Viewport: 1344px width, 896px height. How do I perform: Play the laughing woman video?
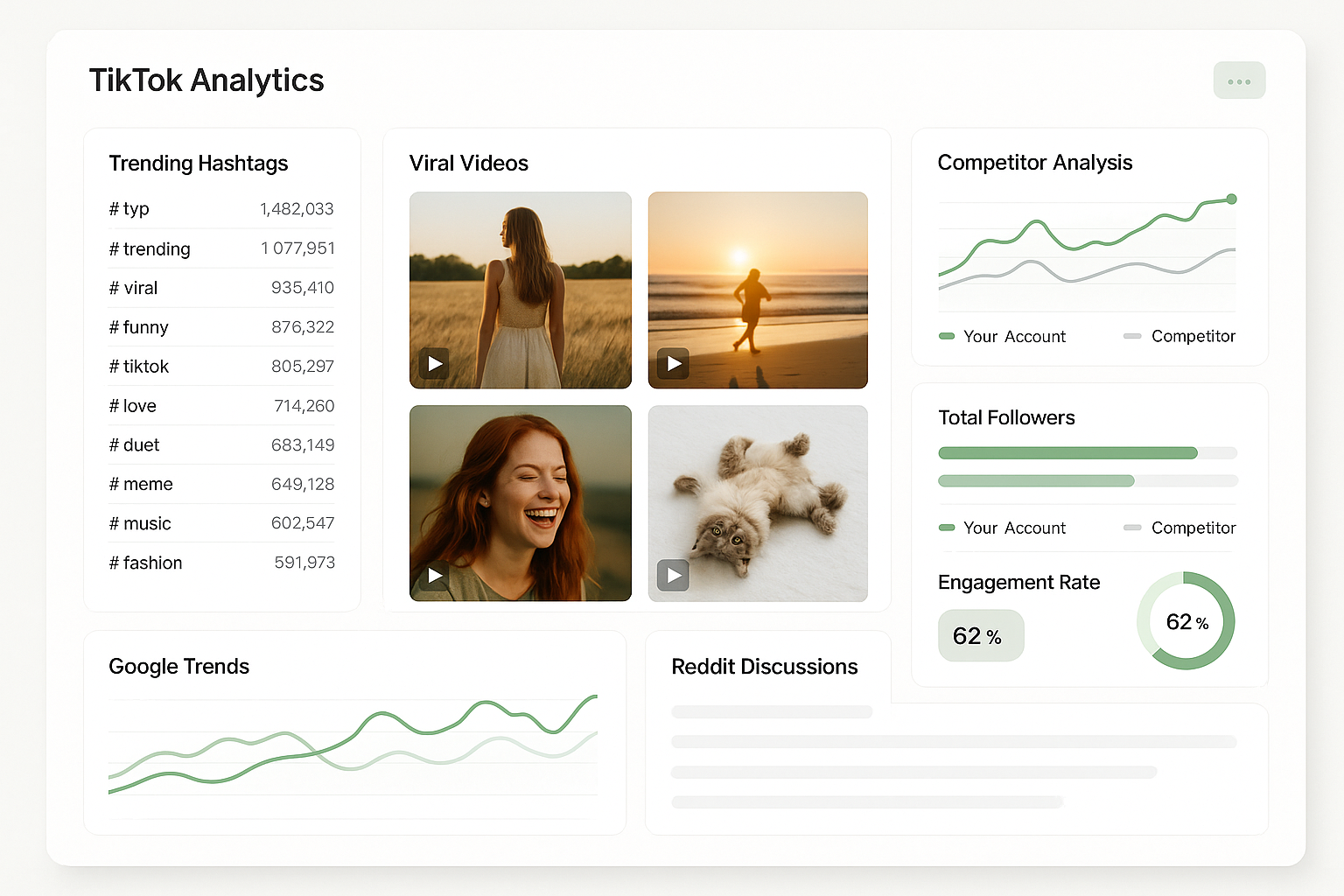click(x=435, y=576)
